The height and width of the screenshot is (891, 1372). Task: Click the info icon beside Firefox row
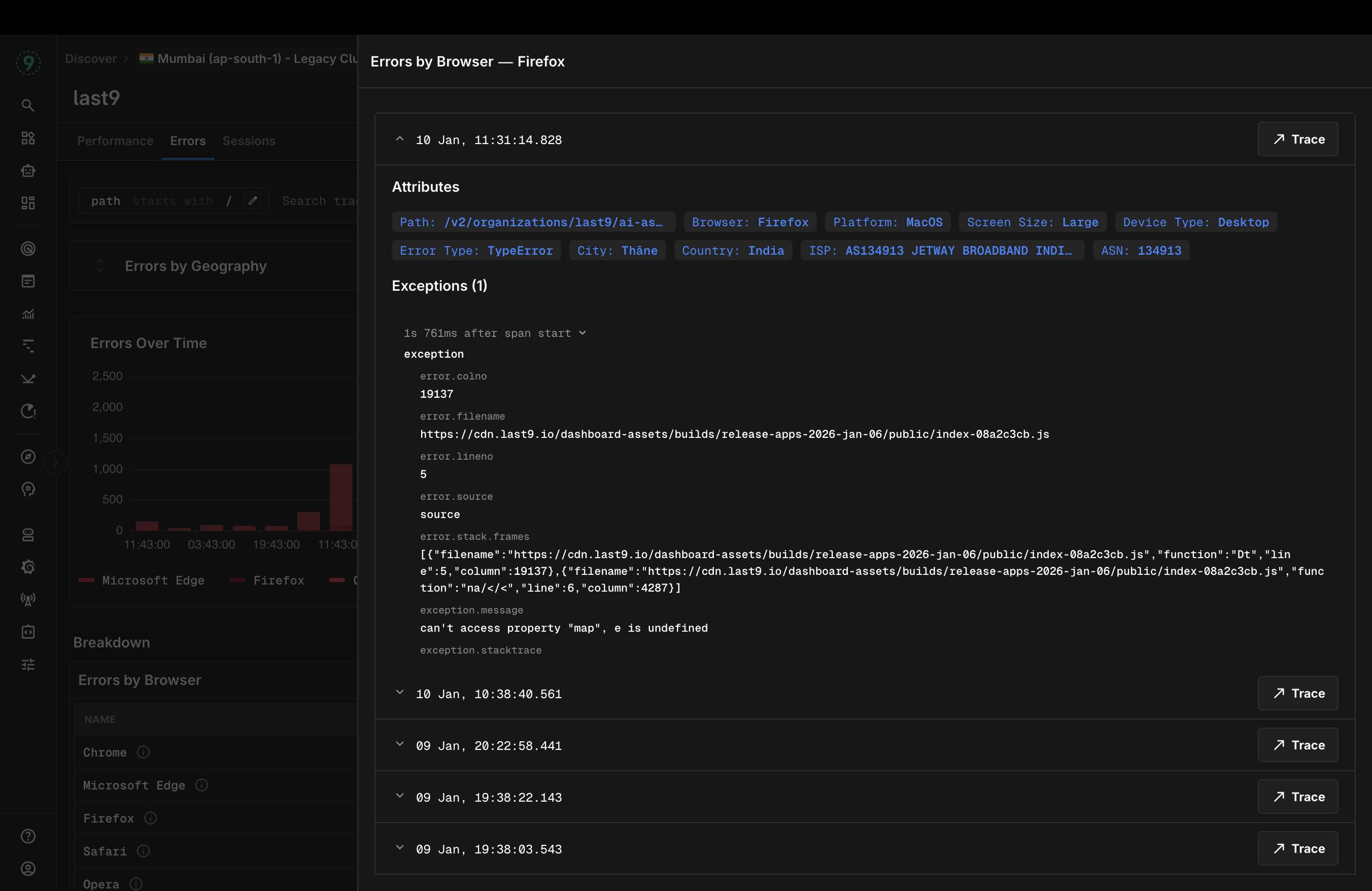point(151,818)
